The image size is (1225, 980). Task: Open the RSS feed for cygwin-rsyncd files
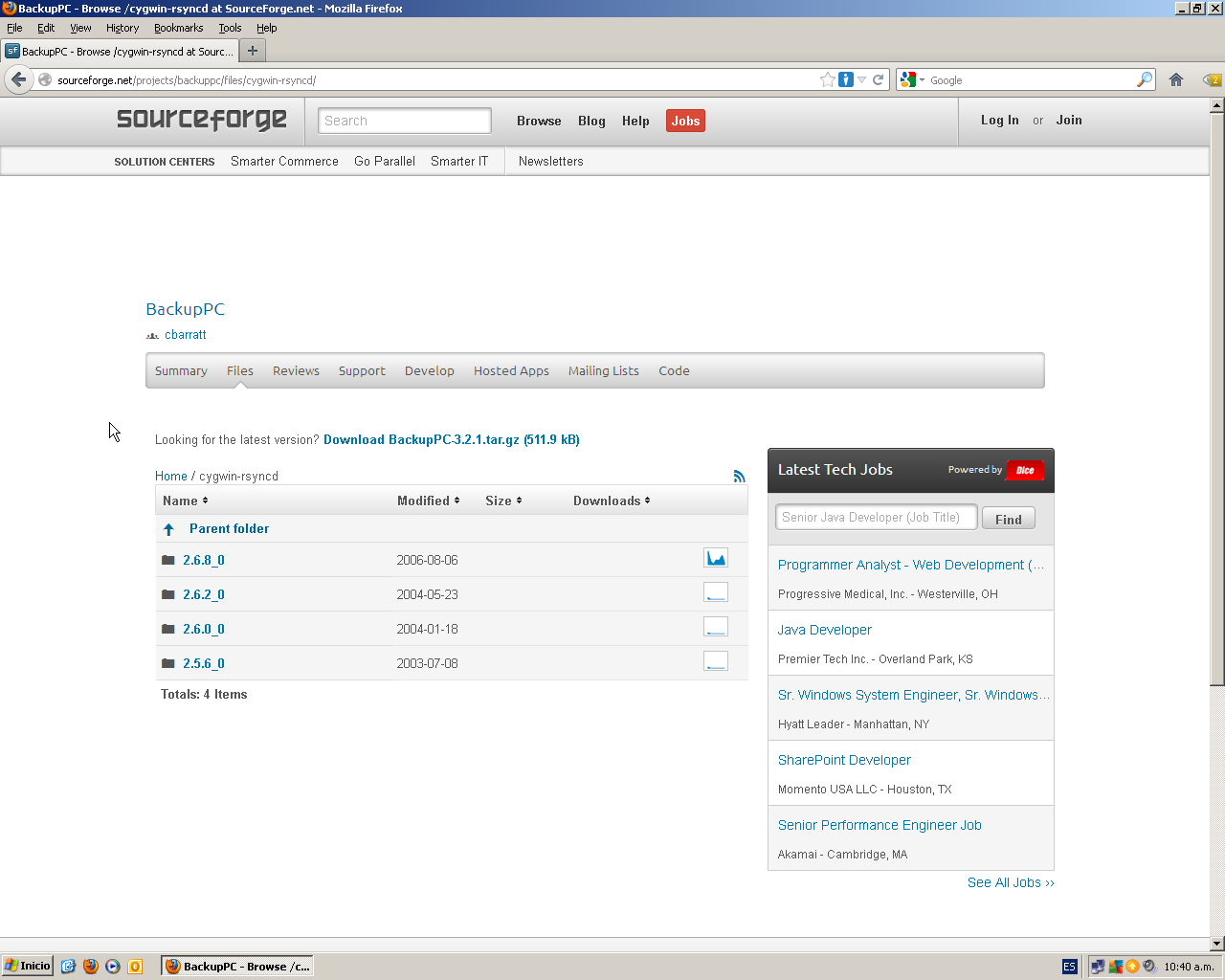tap(739, 476)
